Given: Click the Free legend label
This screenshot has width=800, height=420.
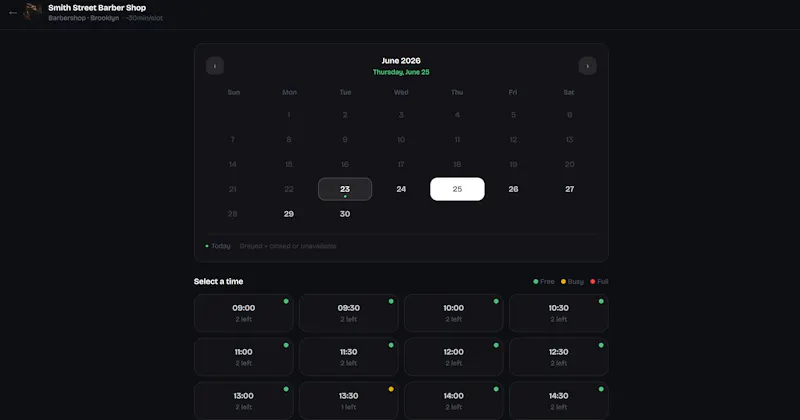Looking at the screenshot, I should click(547, 282).
